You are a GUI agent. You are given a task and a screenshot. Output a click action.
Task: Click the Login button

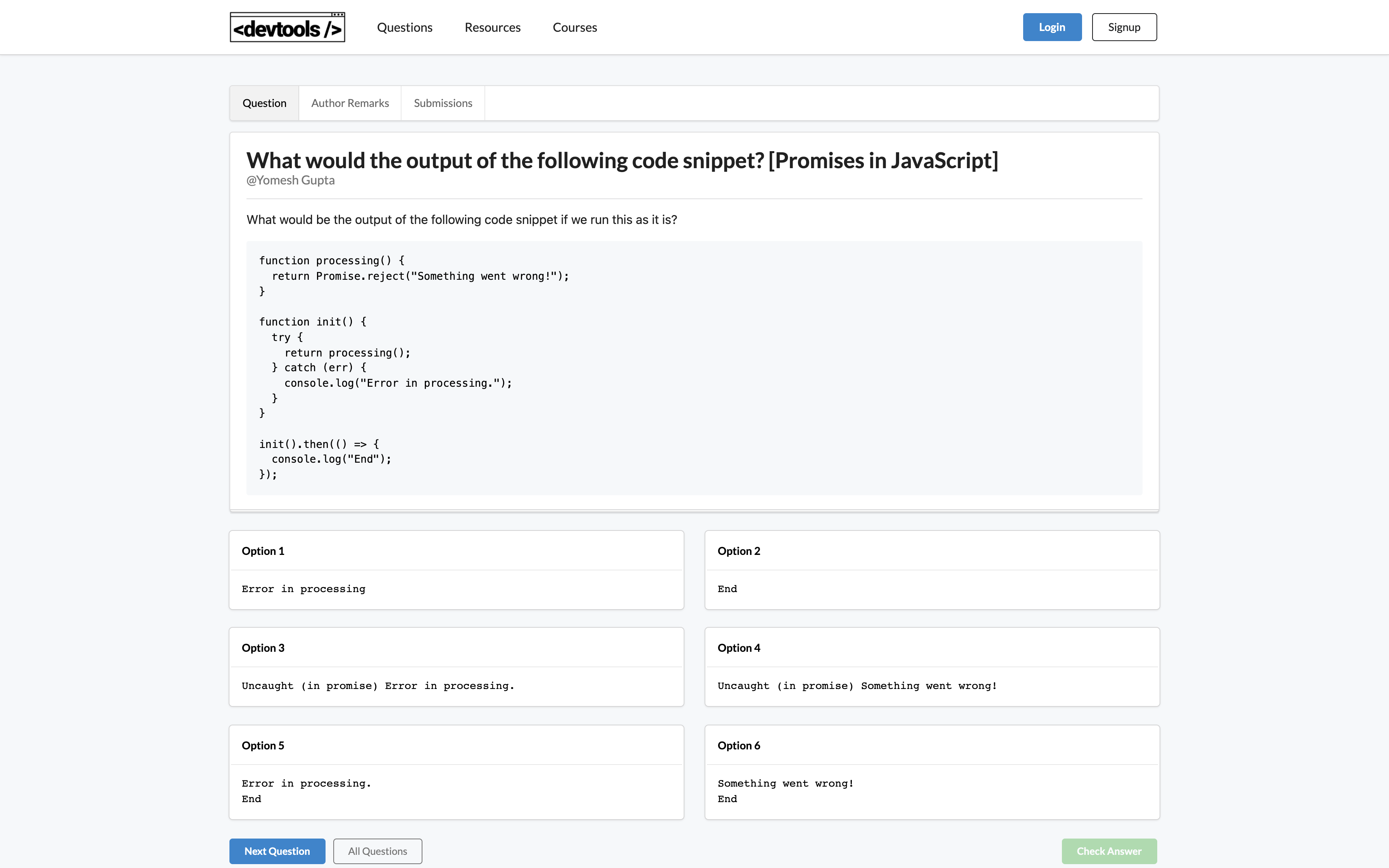pyautogui.click(x=1051, y=26)
